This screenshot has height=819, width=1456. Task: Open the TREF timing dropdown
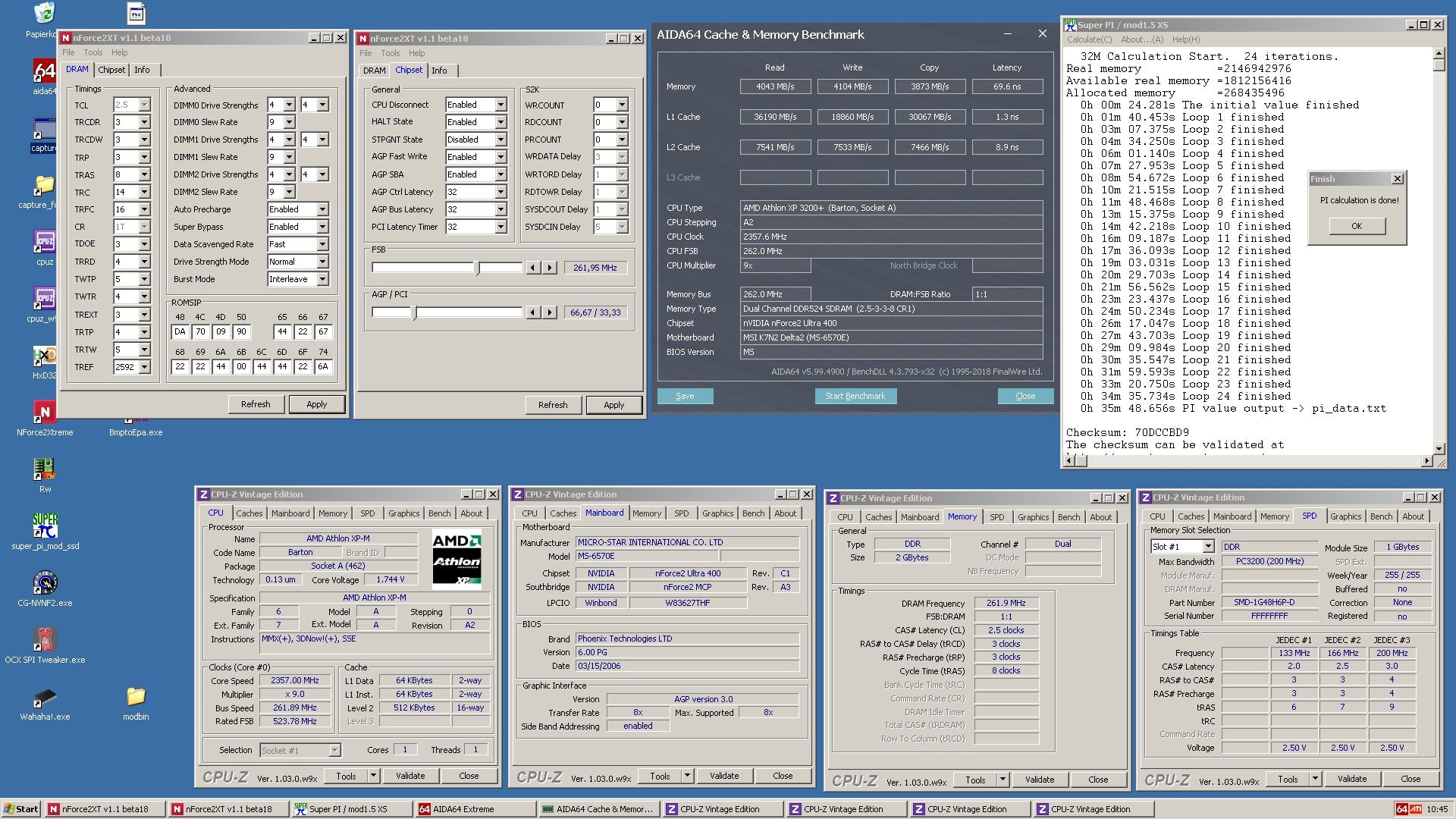pos(144,367)
